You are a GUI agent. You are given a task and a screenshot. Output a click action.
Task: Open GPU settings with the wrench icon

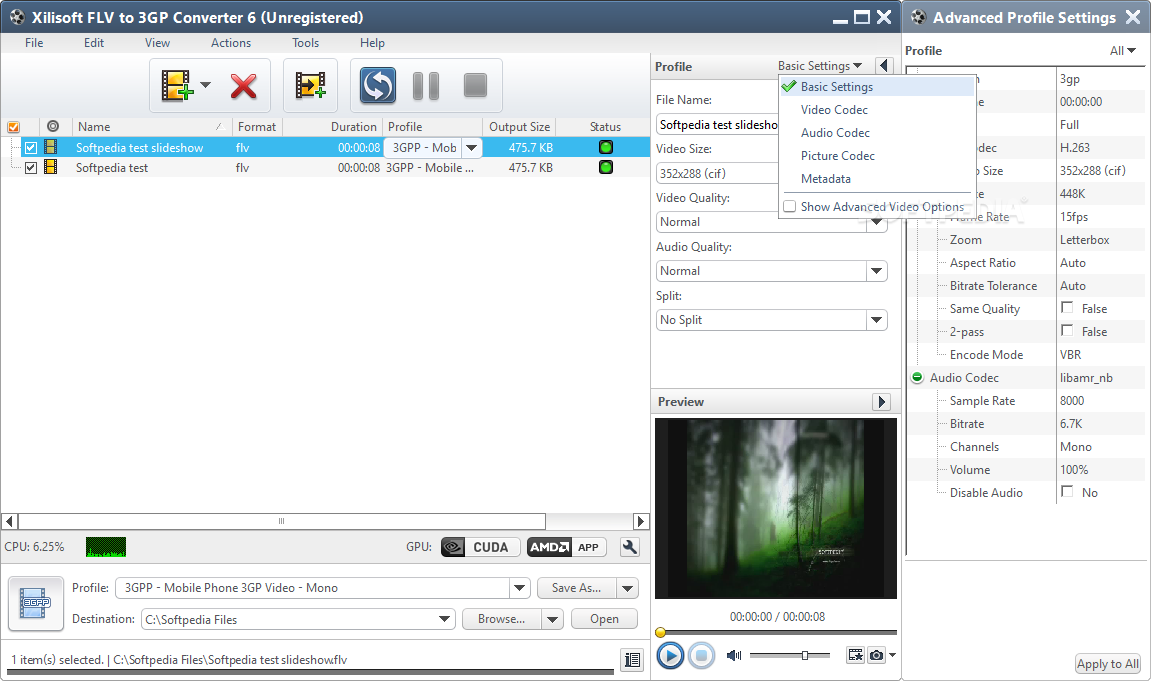click(x=630, y=547)
